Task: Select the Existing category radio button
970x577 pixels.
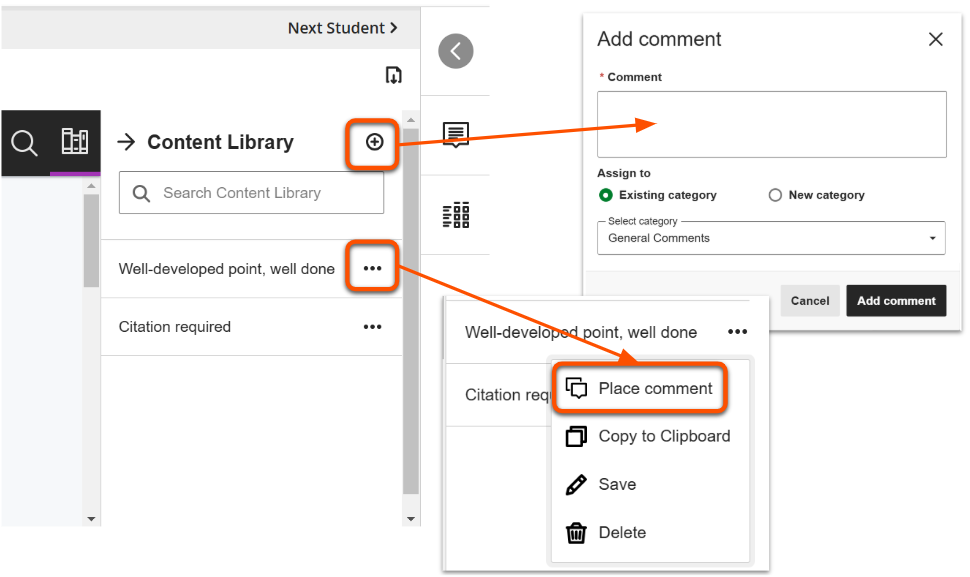Action: tap(605, 195)
